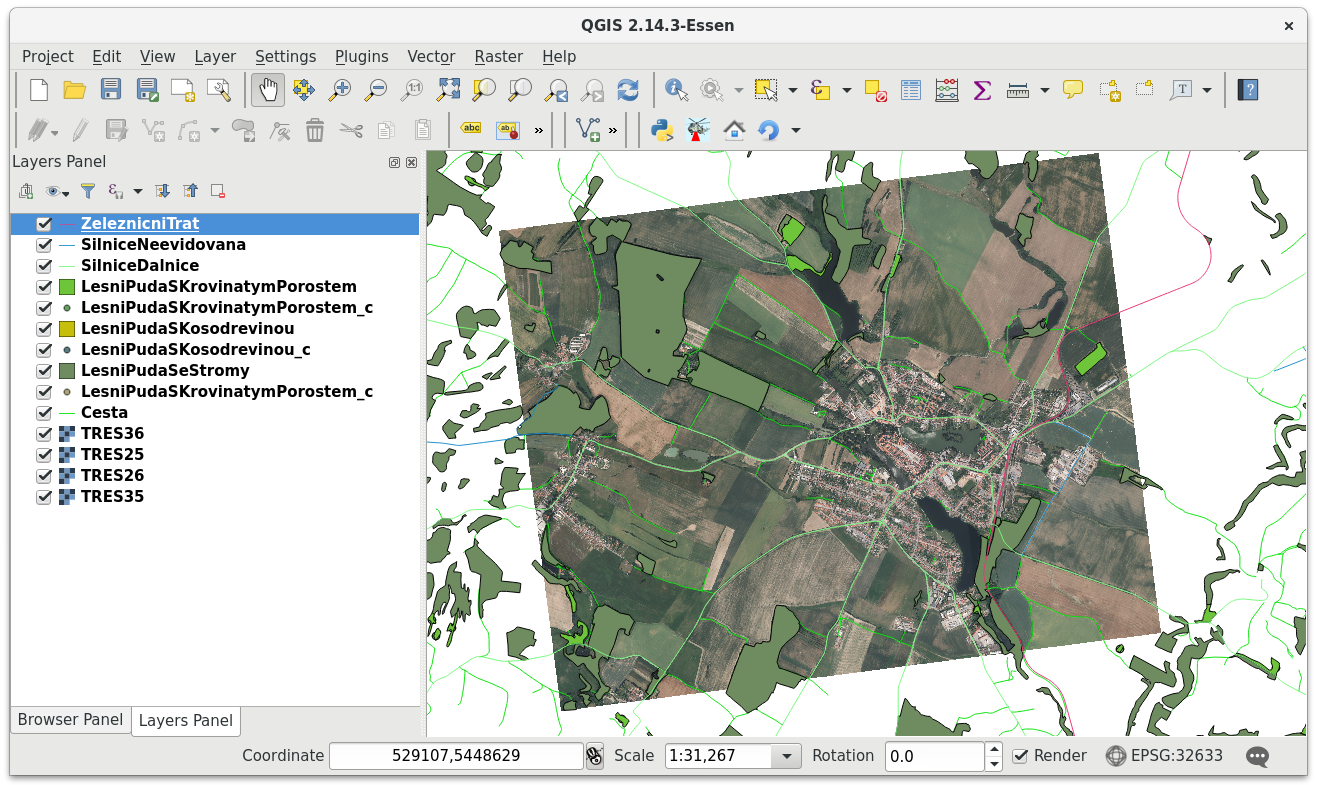Viewport: 1317px width, 785px height.
Task: Open the Plugins menu
Action: coord(361,56)
